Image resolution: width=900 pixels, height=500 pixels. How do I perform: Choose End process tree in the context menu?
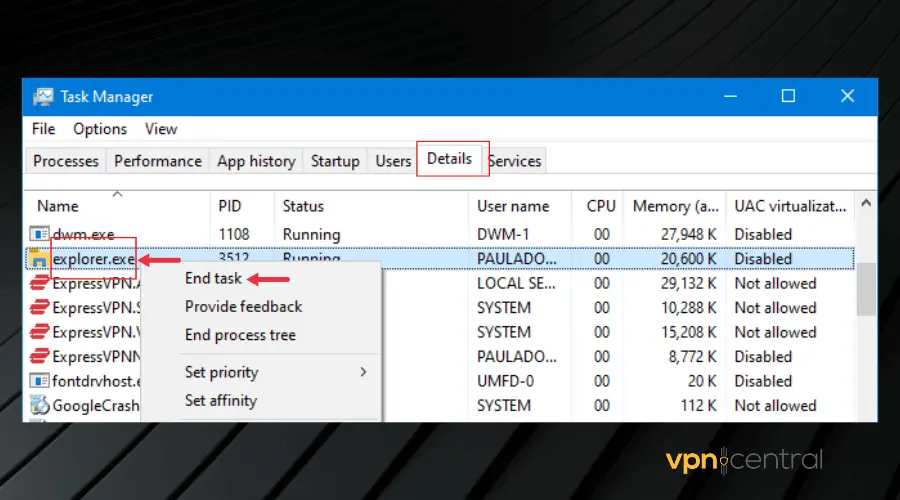[240, 335]
